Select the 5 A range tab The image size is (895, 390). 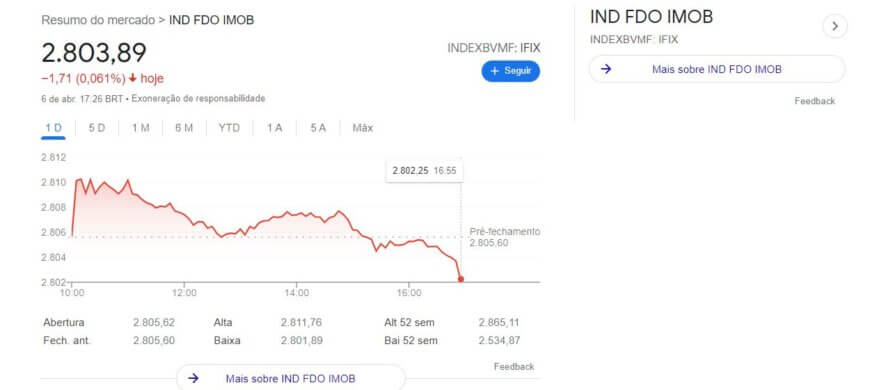click(318, 128)
